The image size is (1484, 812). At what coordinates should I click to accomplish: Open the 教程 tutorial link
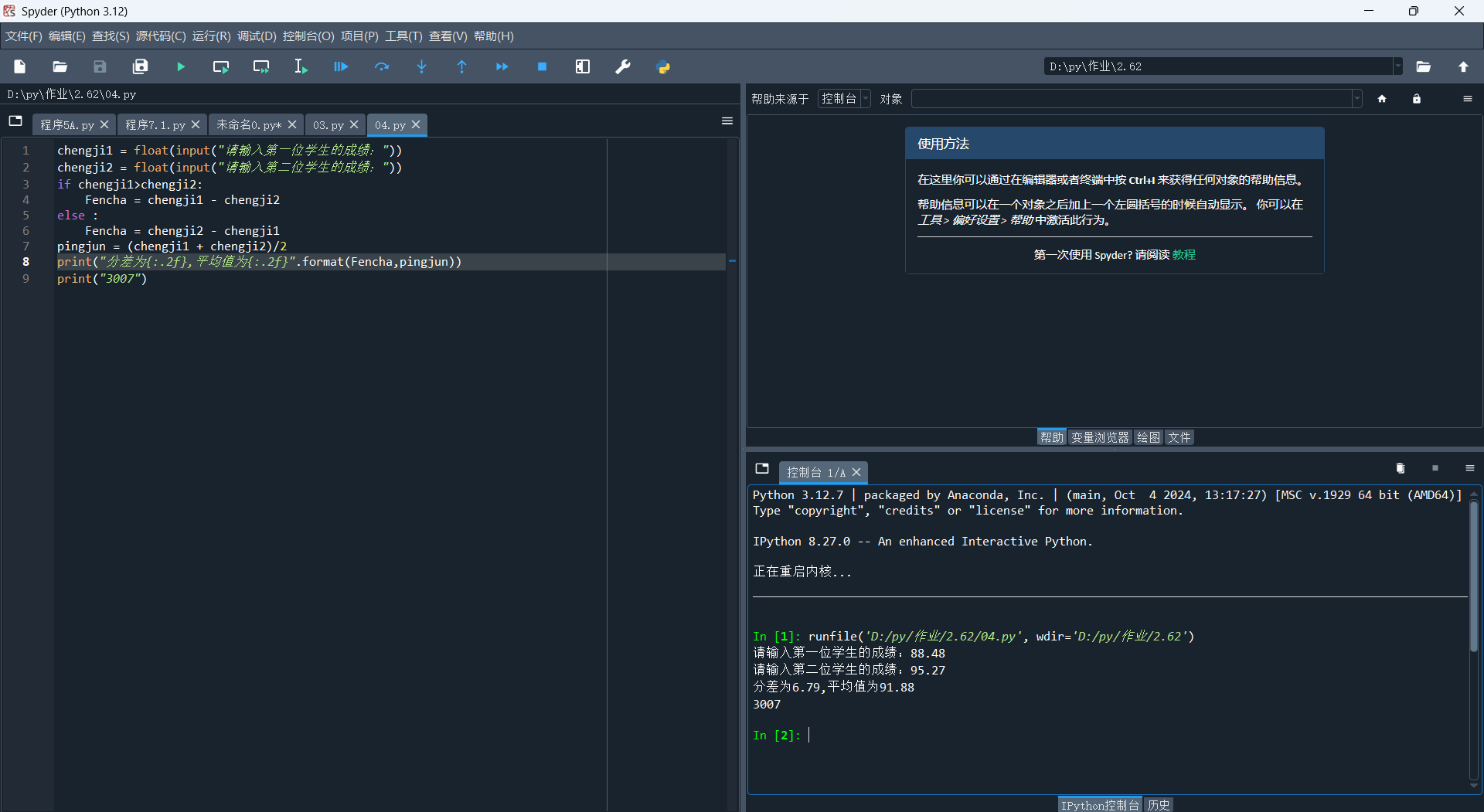click(x=1184, y=255)
